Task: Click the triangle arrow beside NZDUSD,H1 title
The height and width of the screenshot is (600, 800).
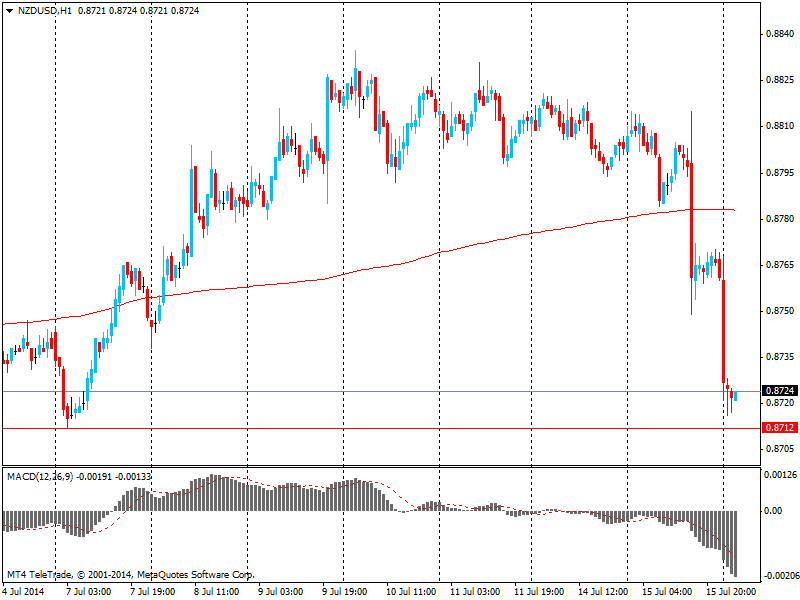Action: pos(9,9)
